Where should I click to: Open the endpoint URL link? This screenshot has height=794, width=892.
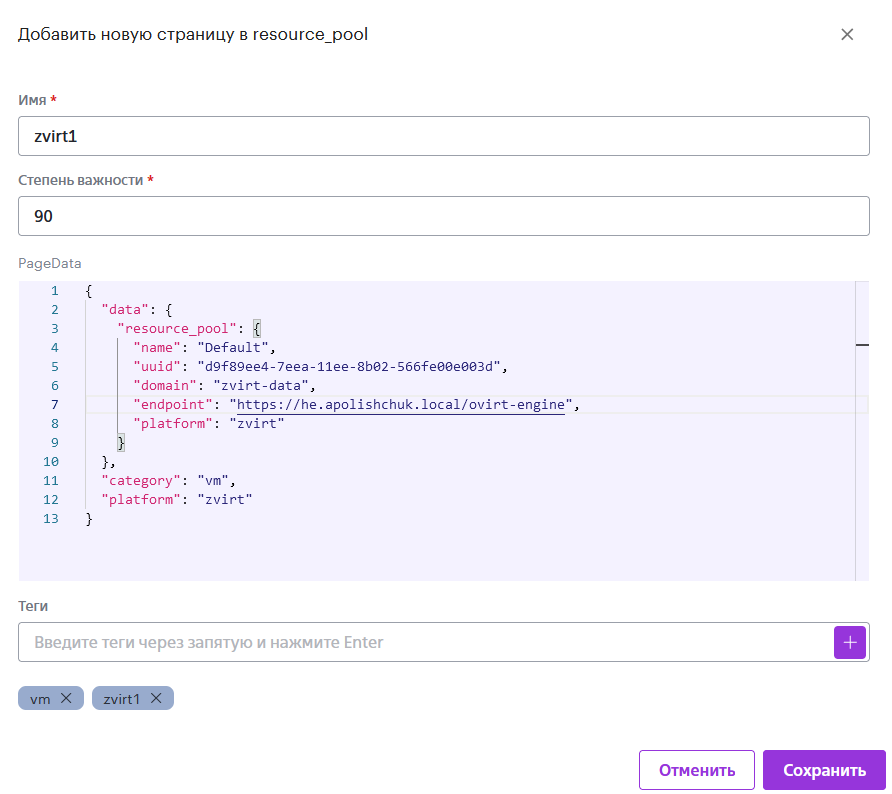(400, 404)
